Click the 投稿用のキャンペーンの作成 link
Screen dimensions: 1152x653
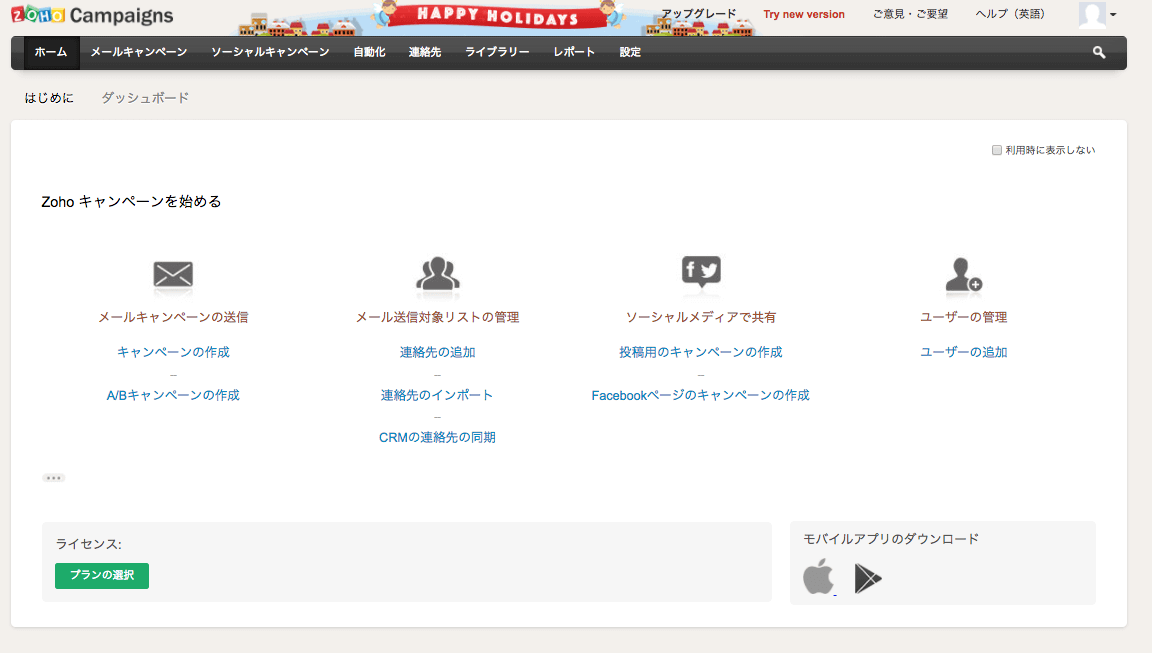coord(700,352)
